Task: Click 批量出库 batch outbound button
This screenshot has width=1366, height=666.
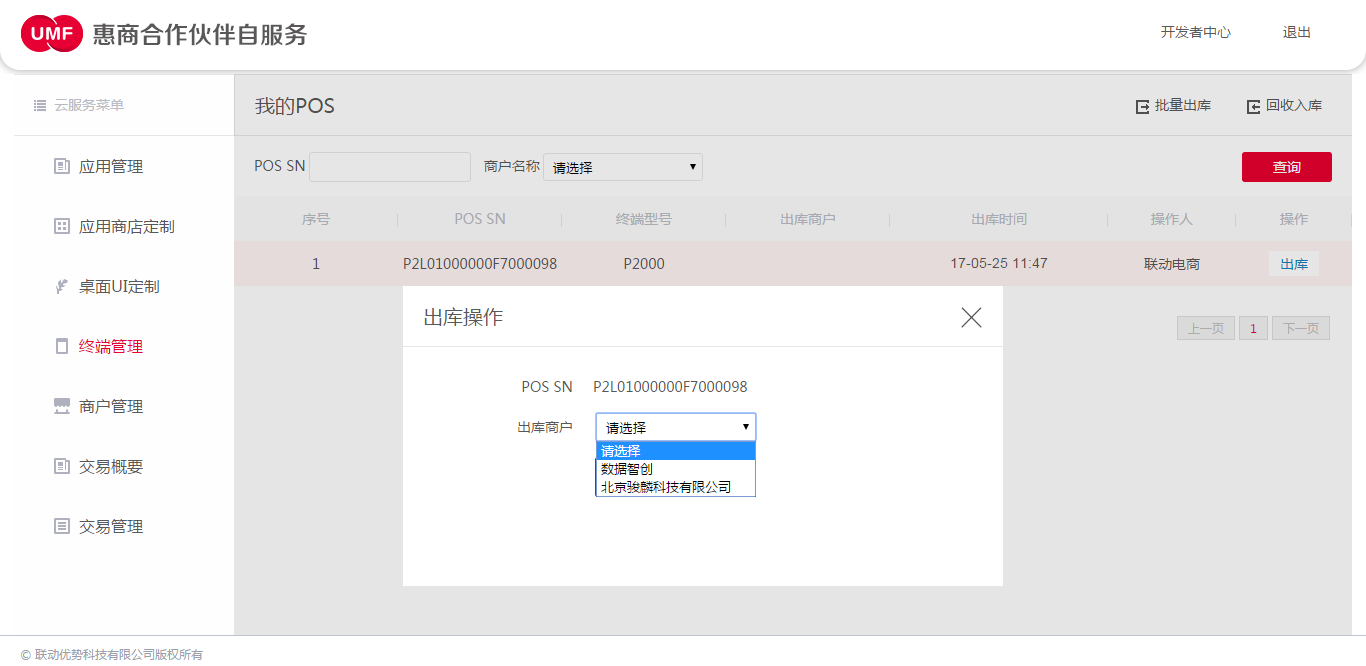Action: tap(1174, 106)
